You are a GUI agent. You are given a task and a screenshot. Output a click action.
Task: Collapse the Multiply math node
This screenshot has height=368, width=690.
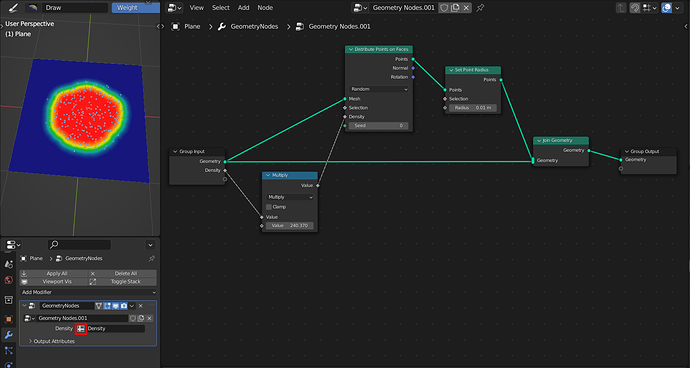pyautogui.click(x=268, y=175)
